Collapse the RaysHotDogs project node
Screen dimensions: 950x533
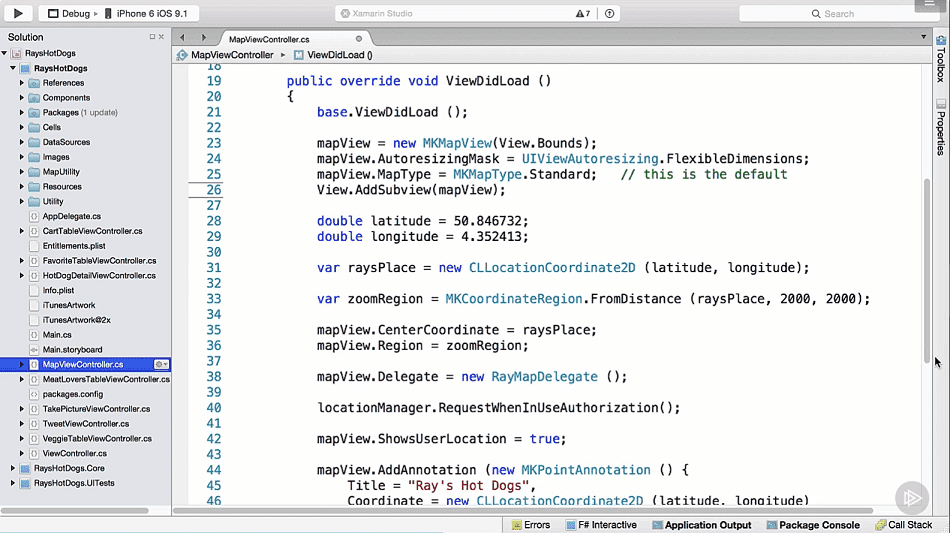click(x=13, y=68)
